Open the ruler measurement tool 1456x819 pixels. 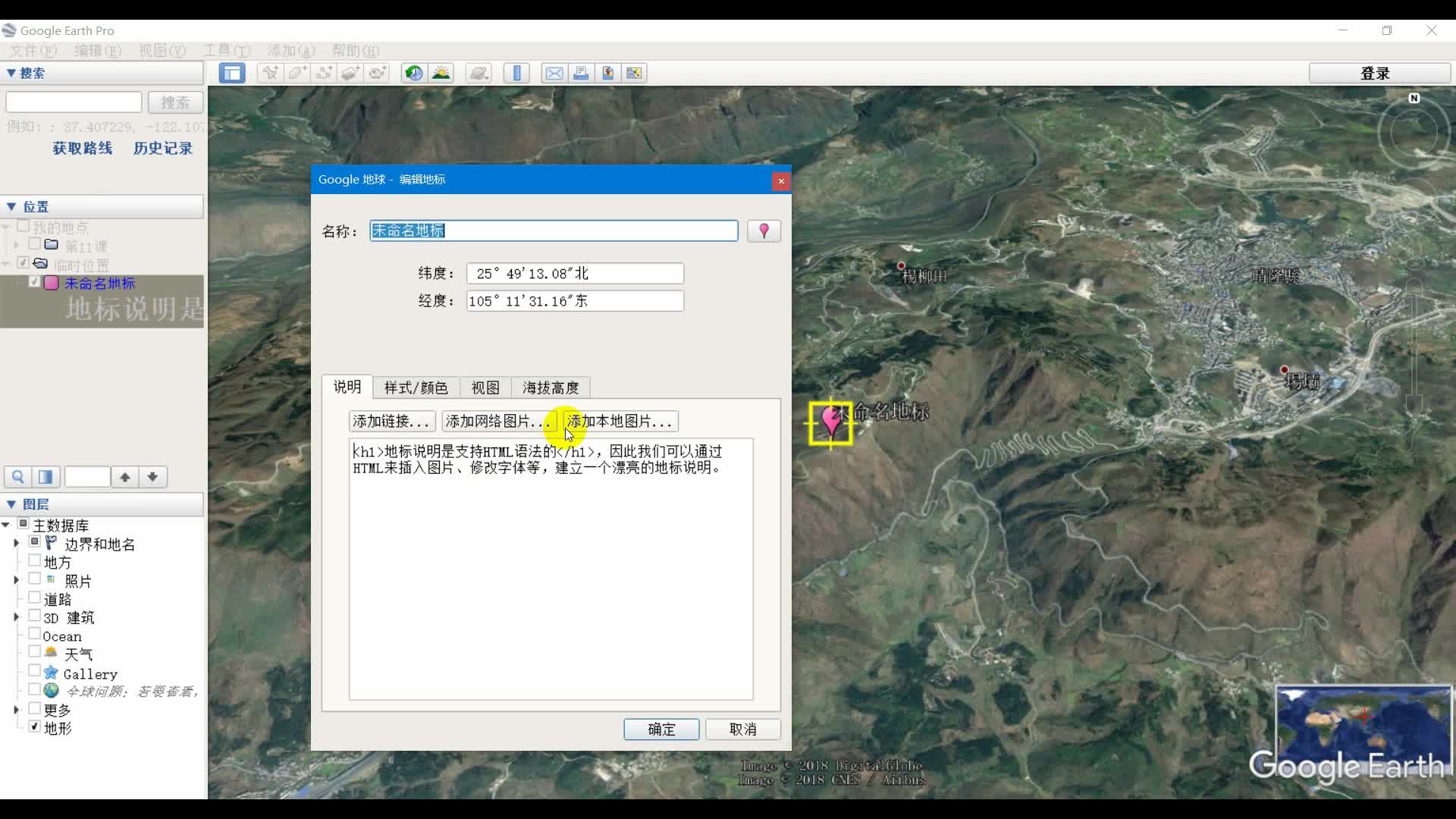[x=517, y=73]
